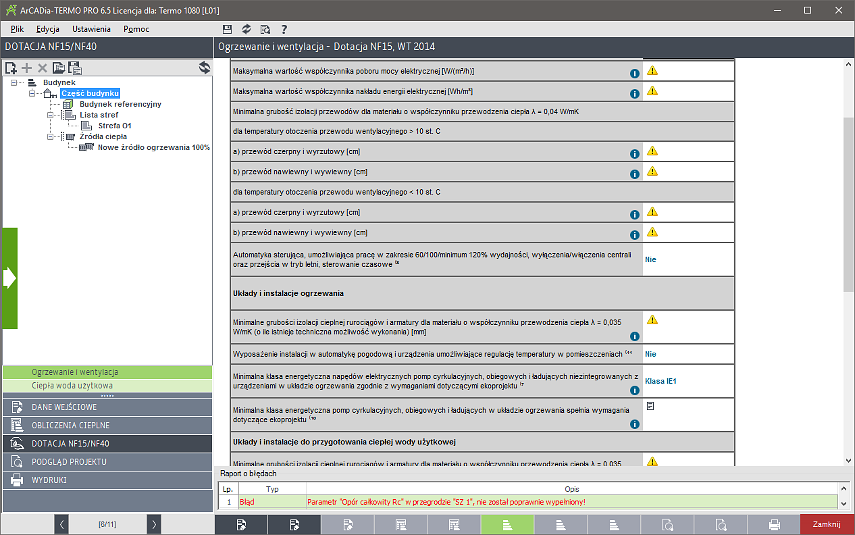Collapse the Źródła ciepła node expander
This screenshot has width=855, height=535.
tap(50, 136)
